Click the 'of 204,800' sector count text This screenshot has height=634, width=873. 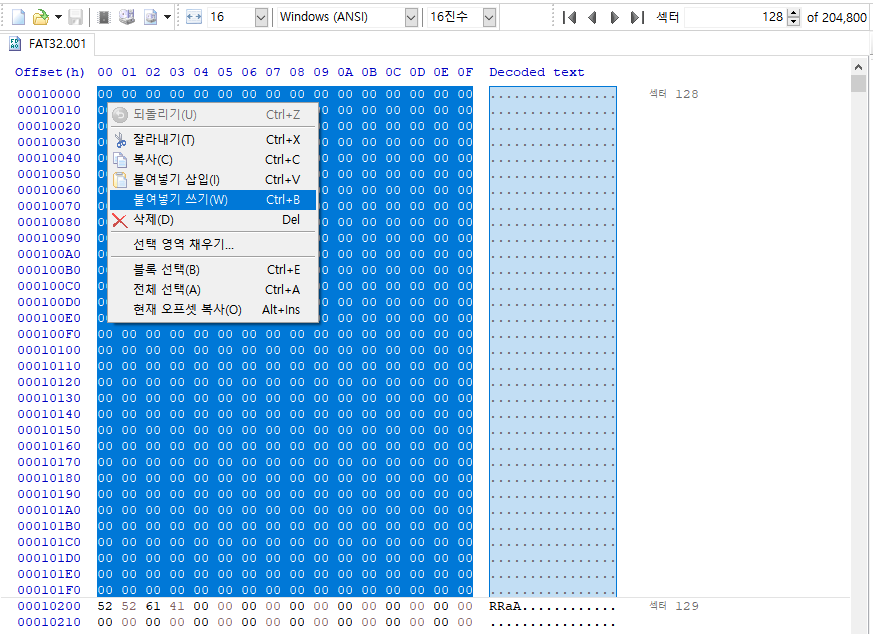(x=836, y=18)
